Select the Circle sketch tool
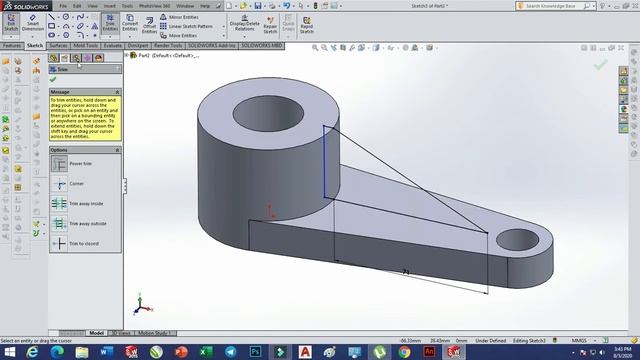This screenshot has height=360, width=640. (66, 17)
